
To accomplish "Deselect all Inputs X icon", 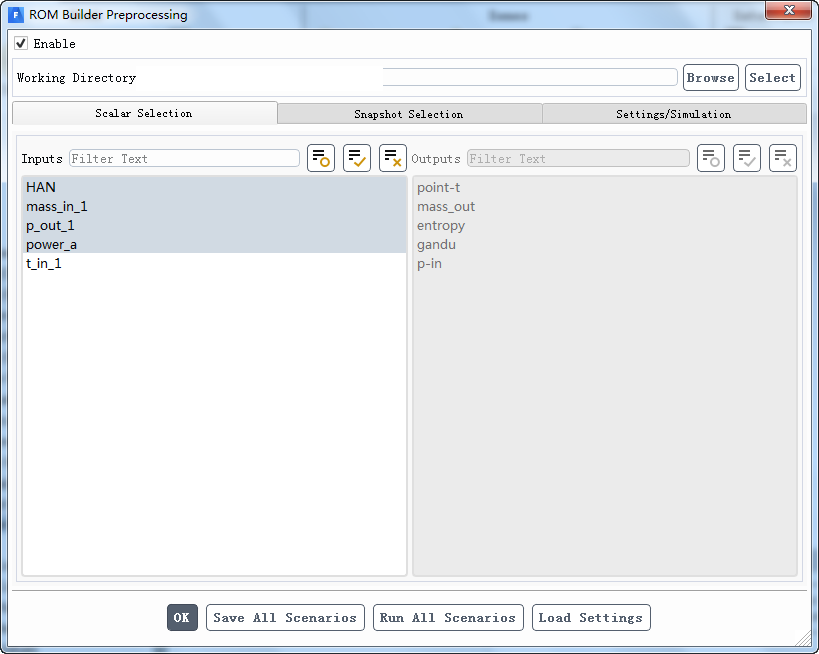I will [393, 158].
